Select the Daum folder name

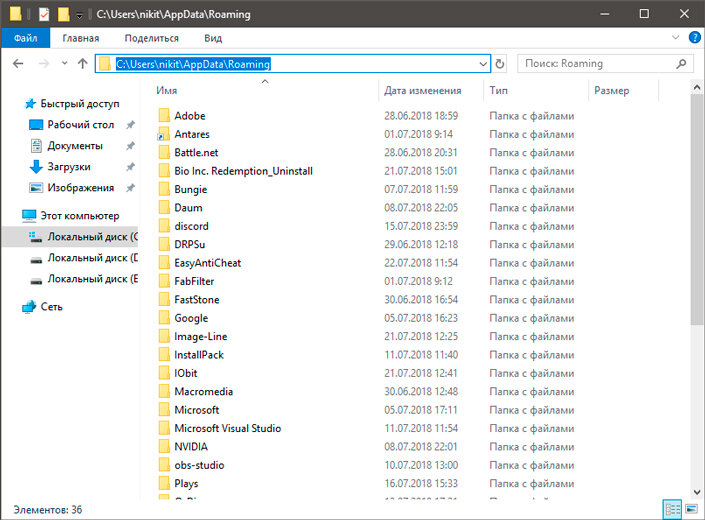[x=188, y=208]
